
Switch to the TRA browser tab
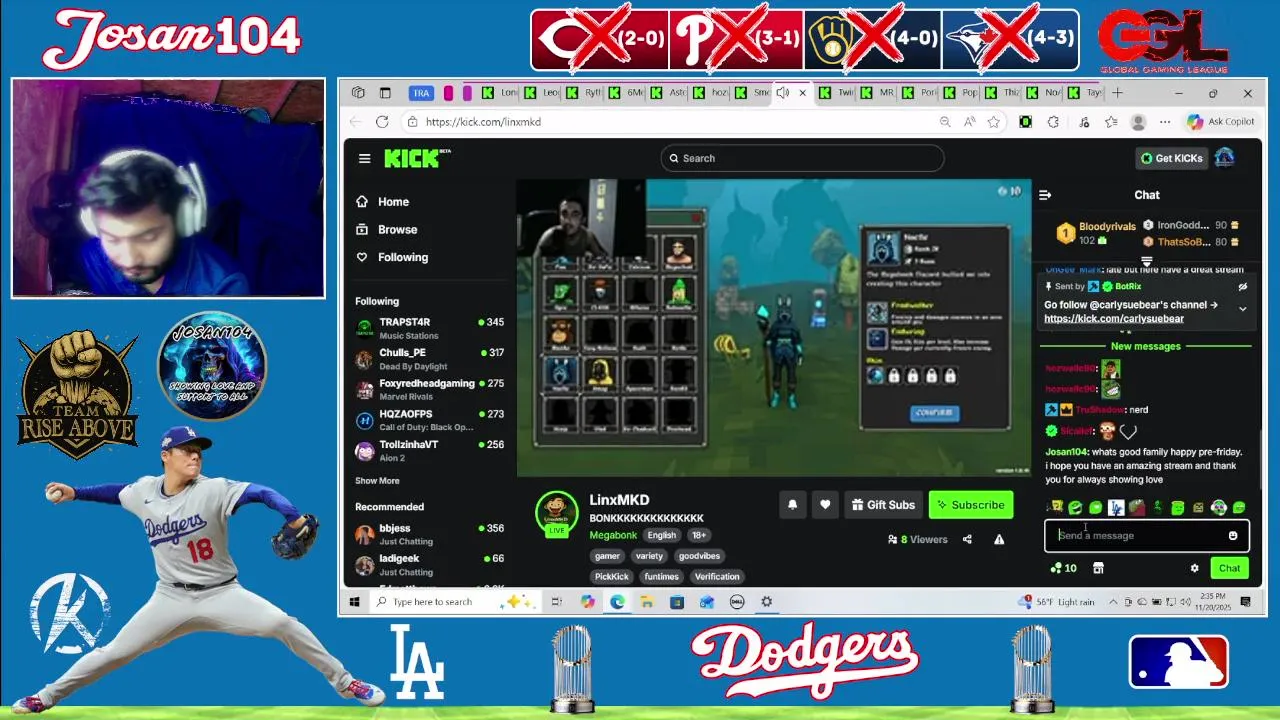421,93
